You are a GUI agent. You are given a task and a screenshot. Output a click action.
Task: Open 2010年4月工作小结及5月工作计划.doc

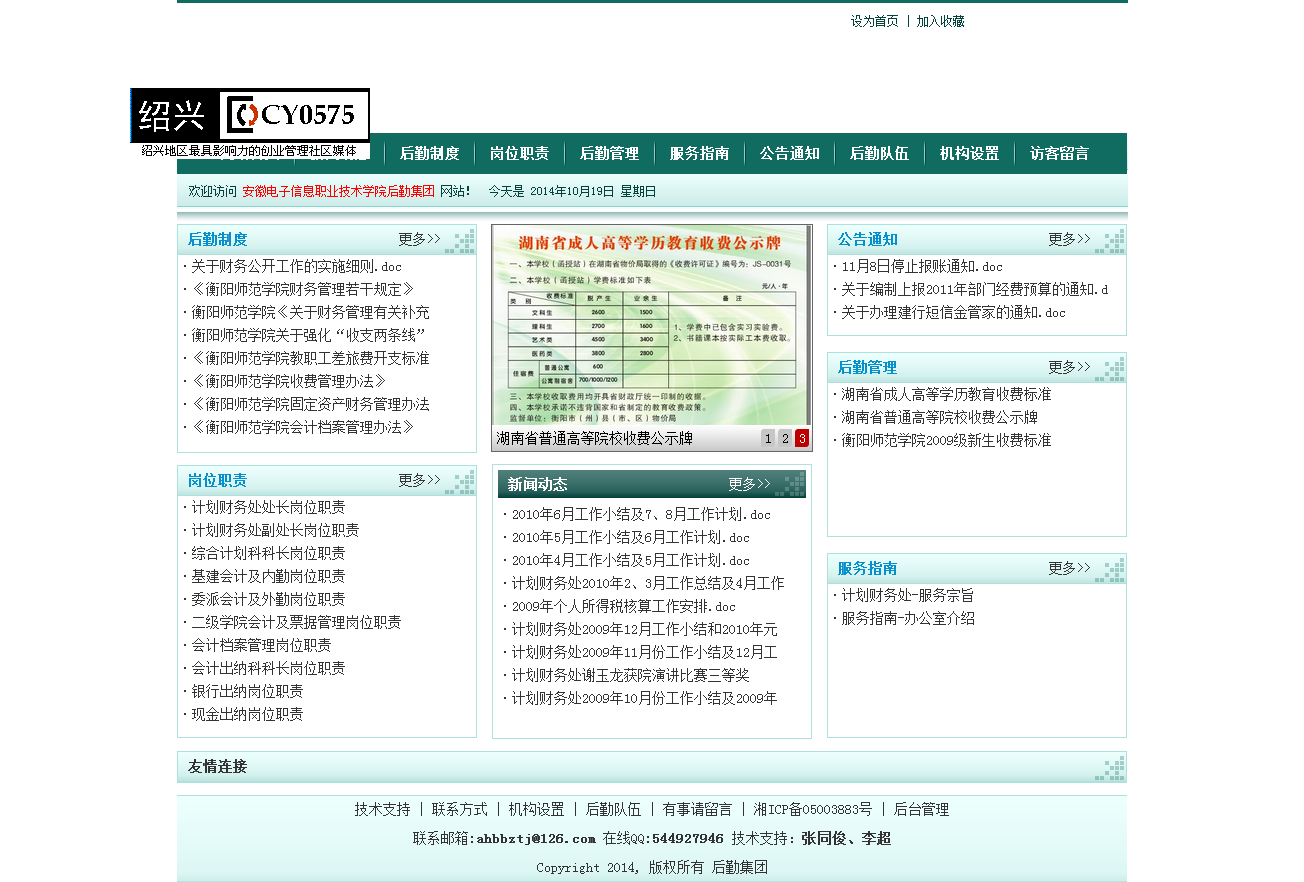coord(630,561)
